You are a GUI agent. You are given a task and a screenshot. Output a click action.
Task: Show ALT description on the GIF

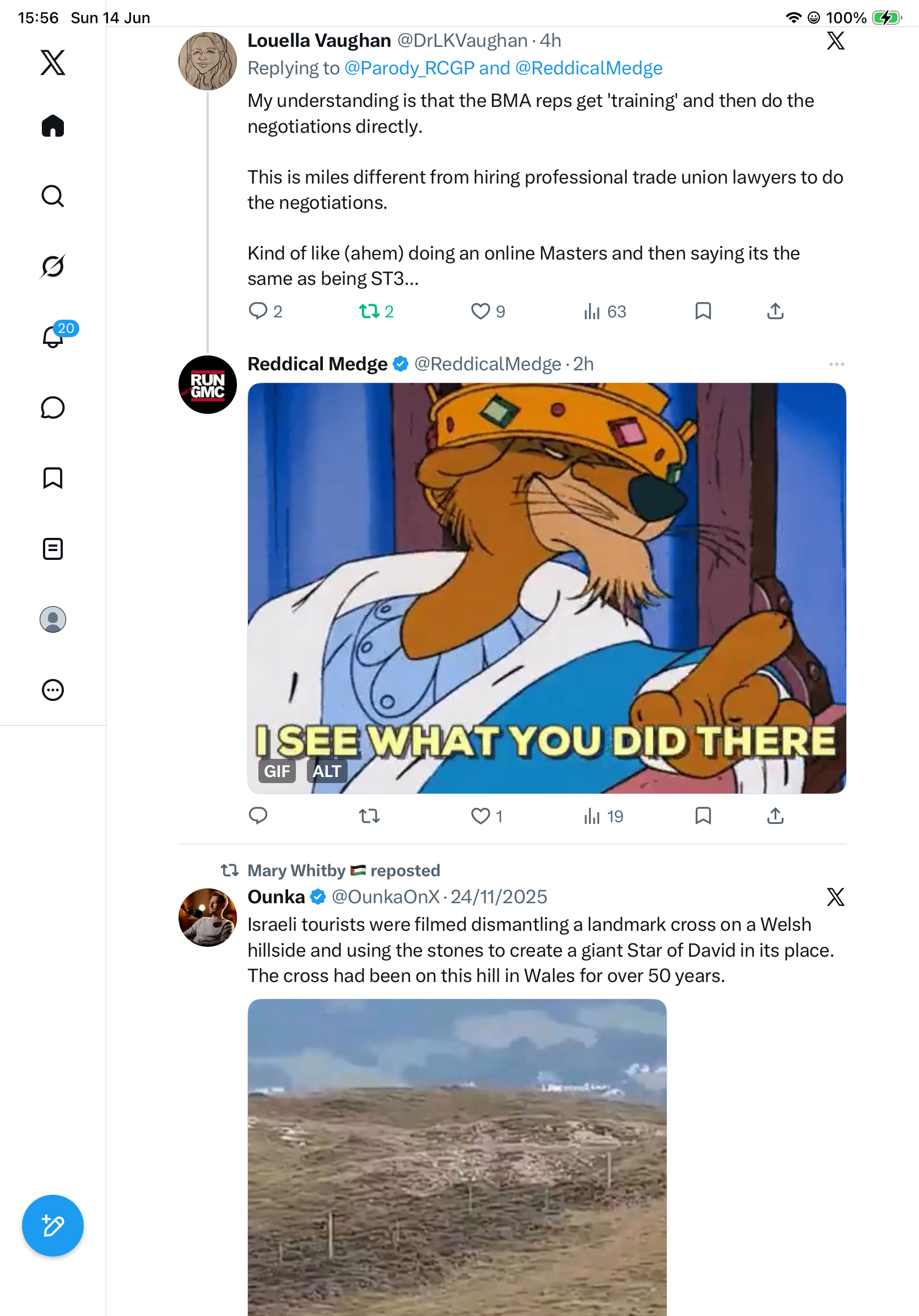[327, 772]
